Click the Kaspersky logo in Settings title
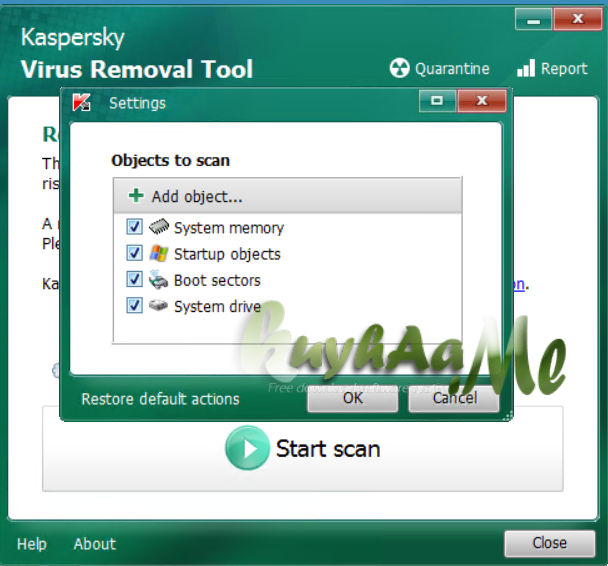The height and width of the screenshot is (566, 608). tap(81, 102)
